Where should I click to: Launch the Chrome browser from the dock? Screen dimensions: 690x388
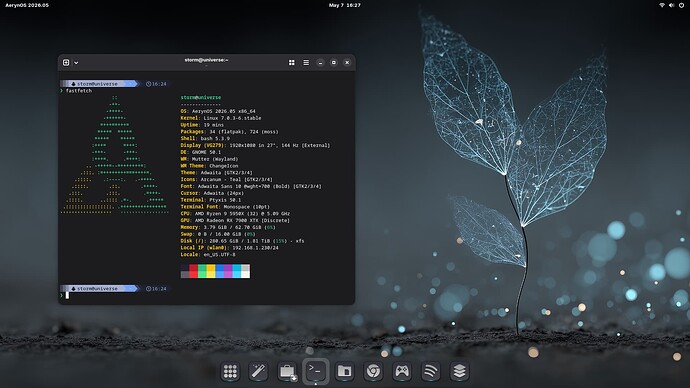click(x=373, y=372)
